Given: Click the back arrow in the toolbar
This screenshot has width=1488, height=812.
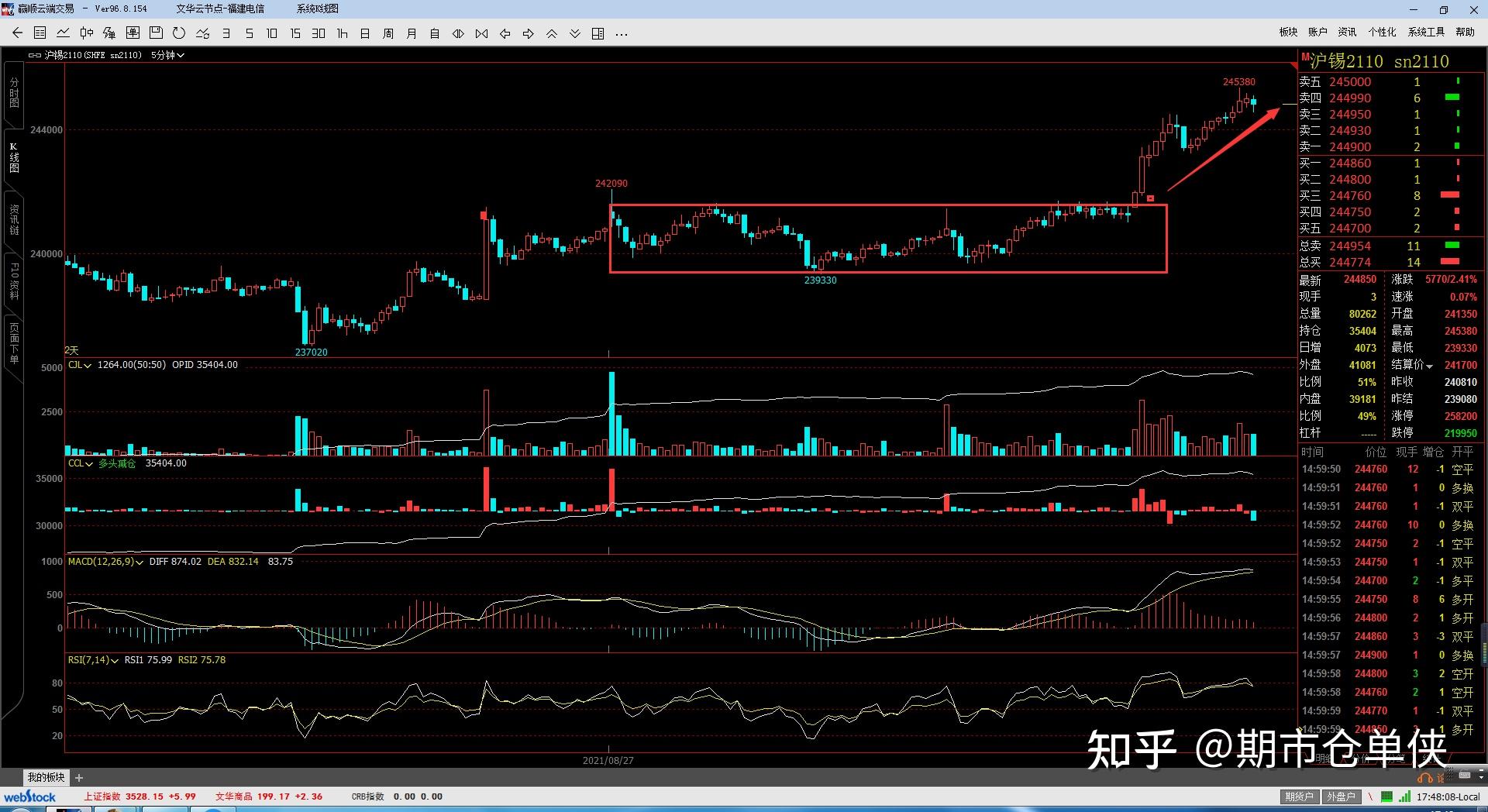Looking at the screenshot, I should (x=17, y=33).
